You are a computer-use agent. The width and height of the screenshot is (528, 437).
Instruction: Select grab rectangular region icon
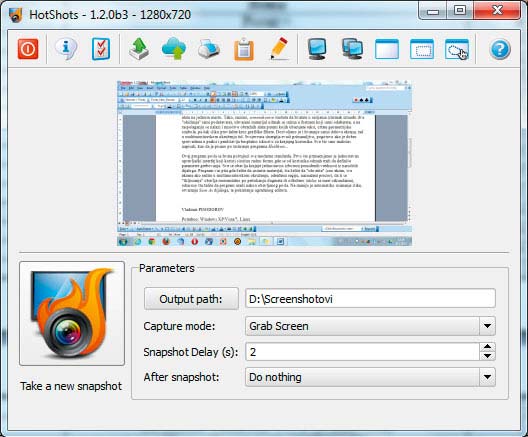(x=422, y=49)
